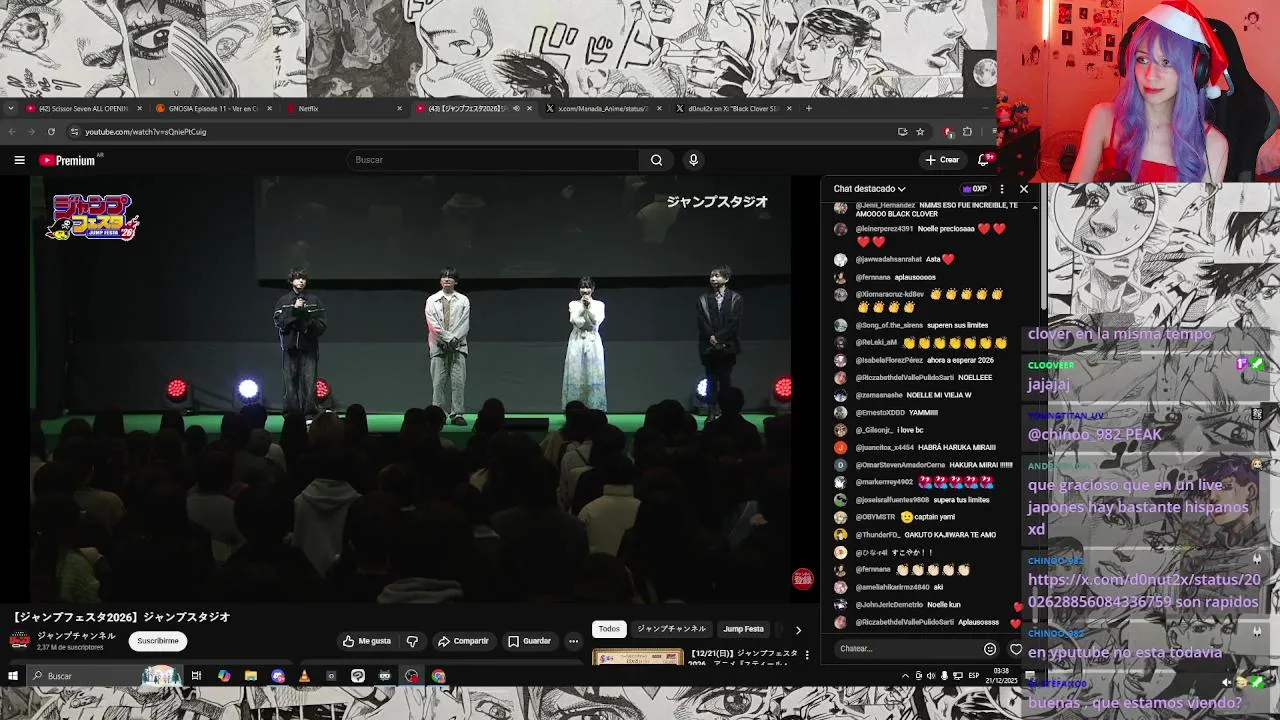1280x720 pixels.
Task: Click the red channel subscribe watermark on video
Action: (x=803, y=579)
